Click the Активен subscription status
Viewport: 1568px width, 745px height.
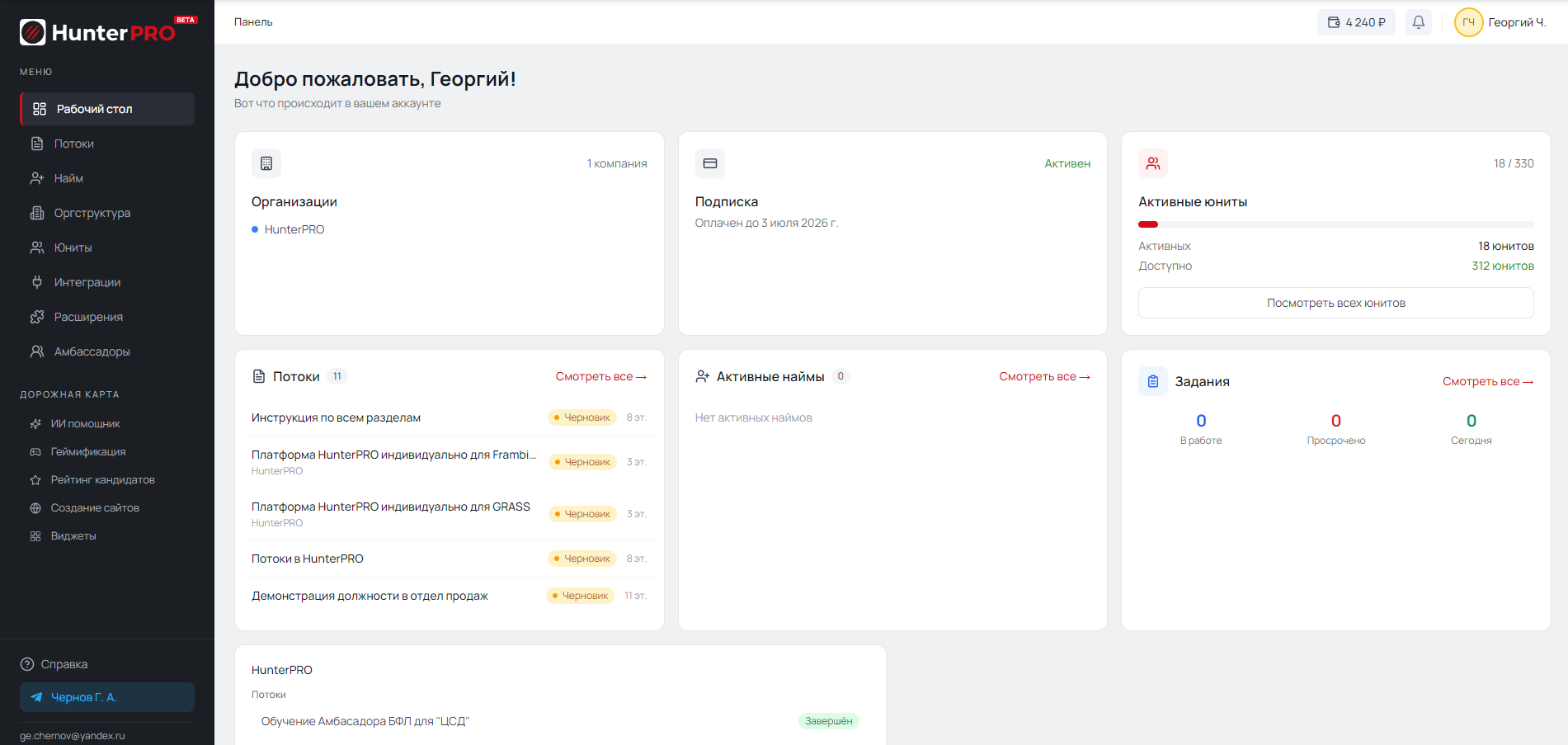point(1067,163)
